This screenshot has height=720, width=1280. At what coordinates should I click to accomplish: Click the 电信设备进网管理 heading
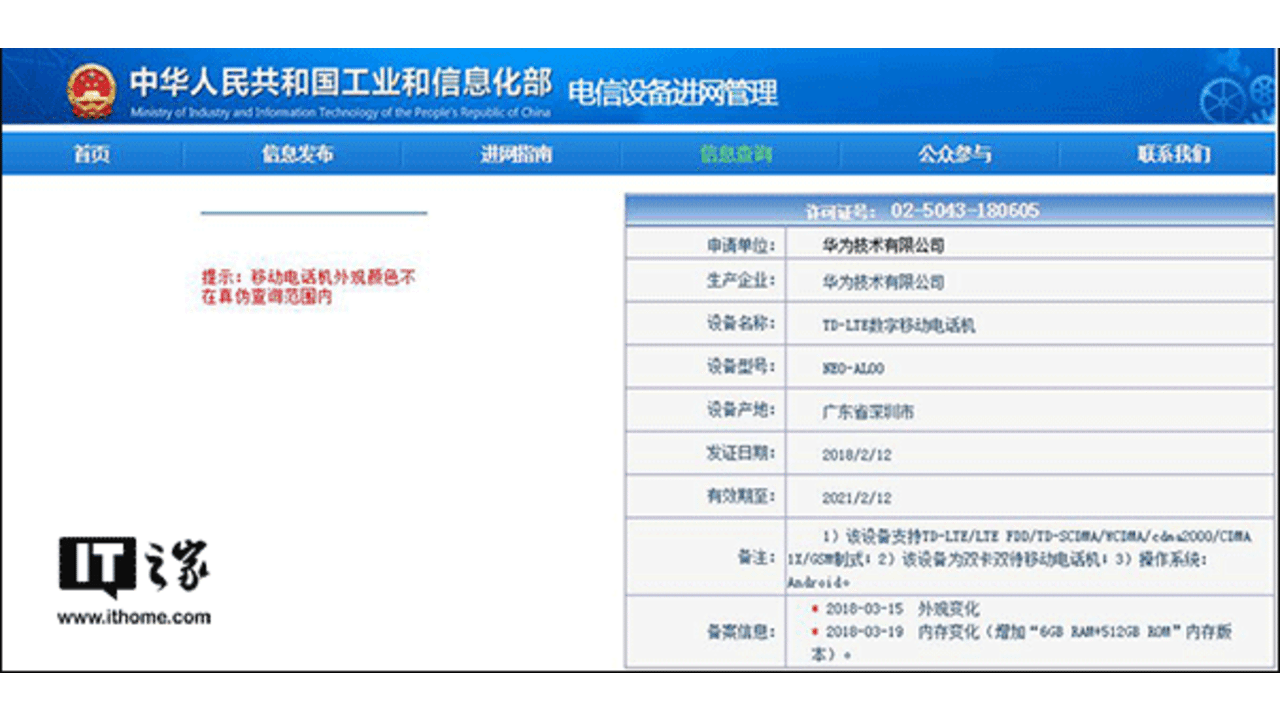[673, 93]
